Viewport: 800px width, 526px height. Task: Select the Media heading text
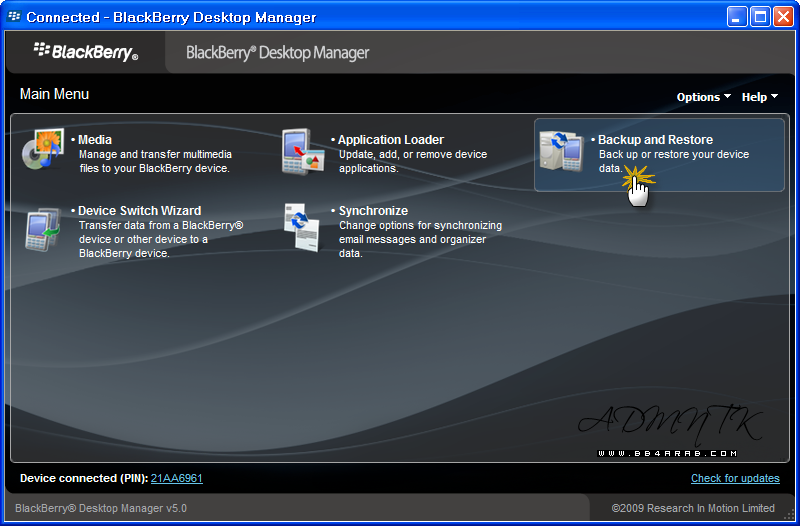coord(95,140)
